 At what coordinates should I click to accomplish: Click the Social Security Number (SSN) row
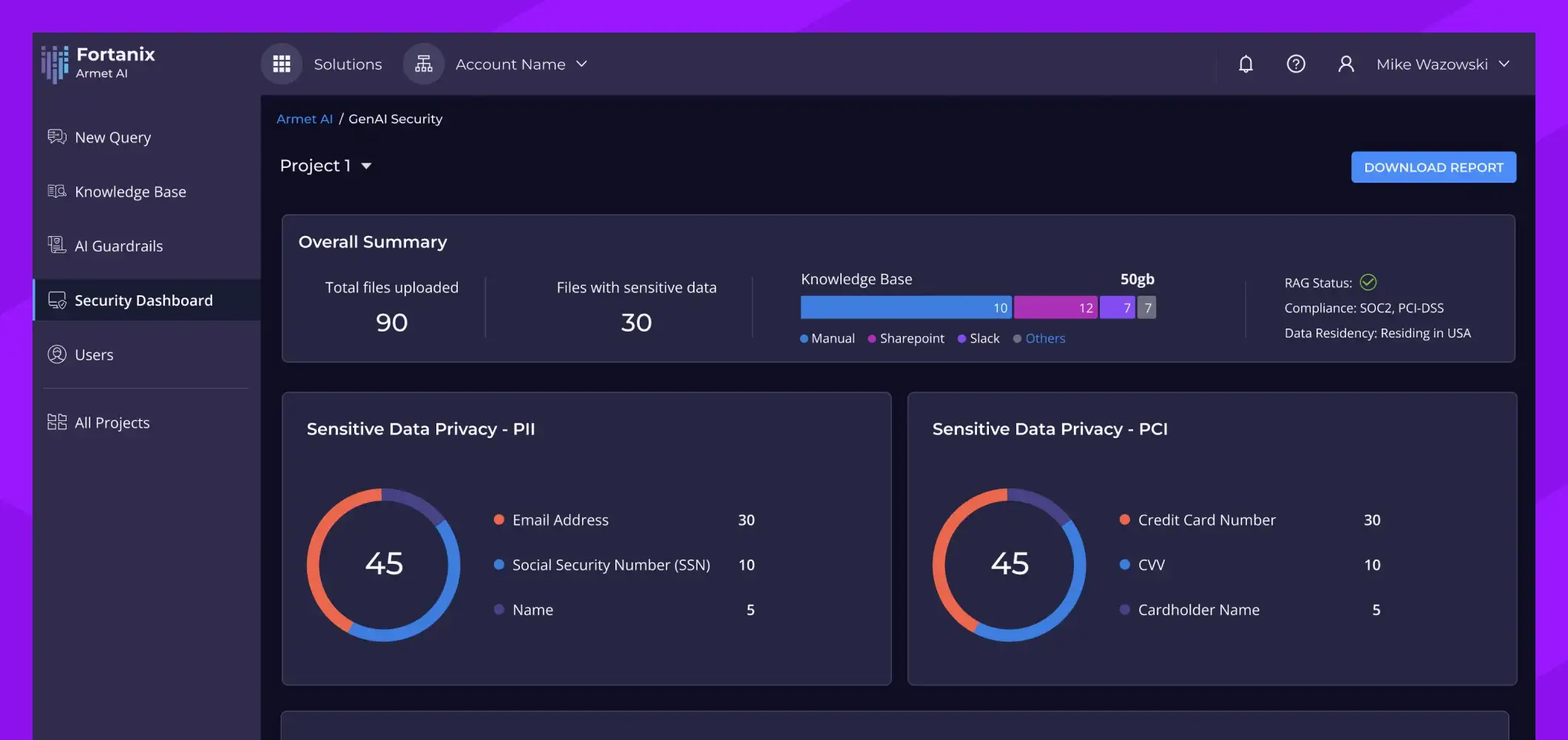(x=624, y=565)
